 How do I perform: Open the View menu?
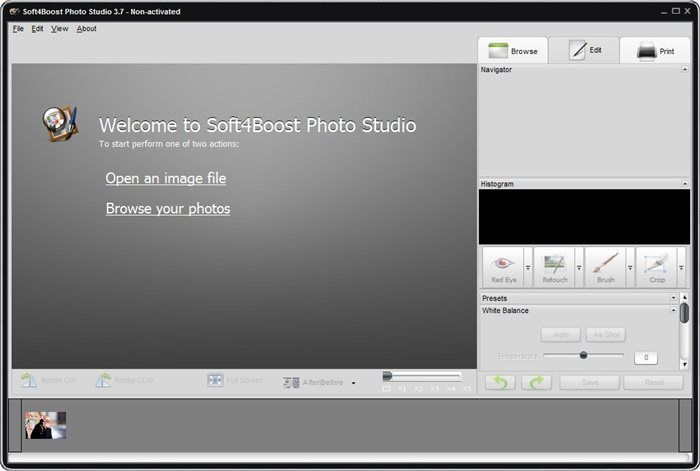pyautogui.click(x=59, y=29)
